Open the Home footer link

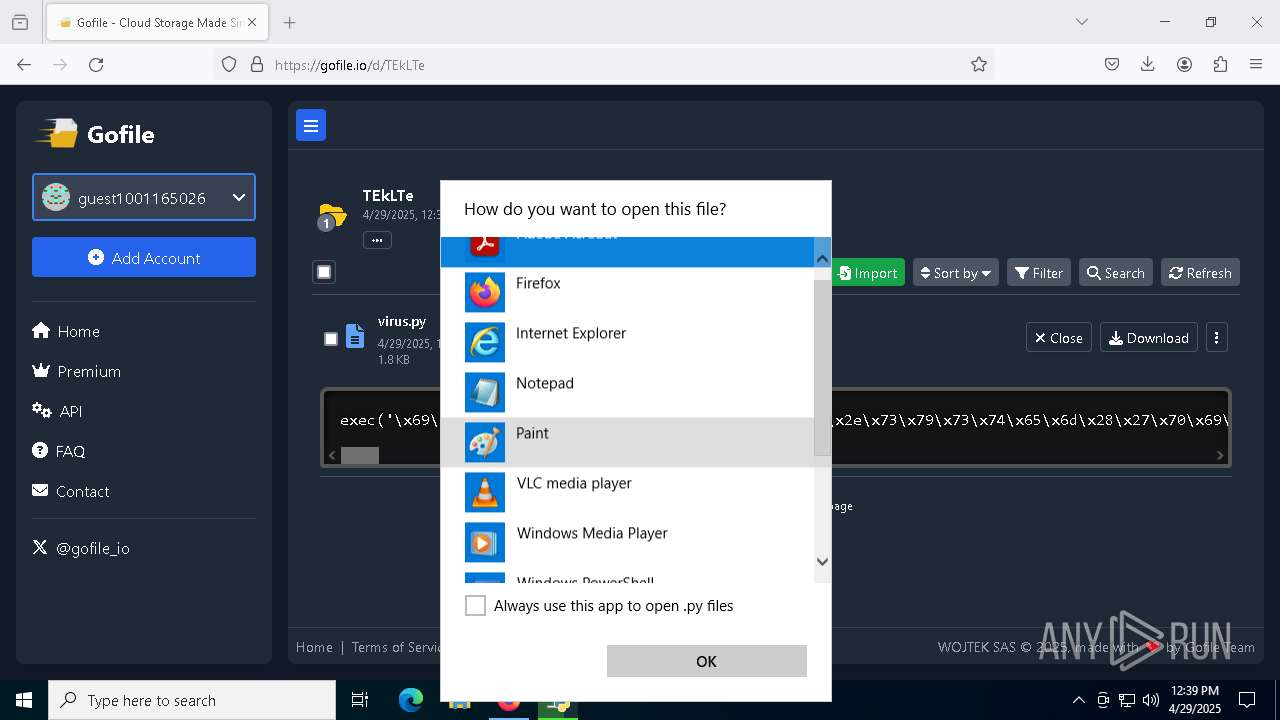pos(314,647)
